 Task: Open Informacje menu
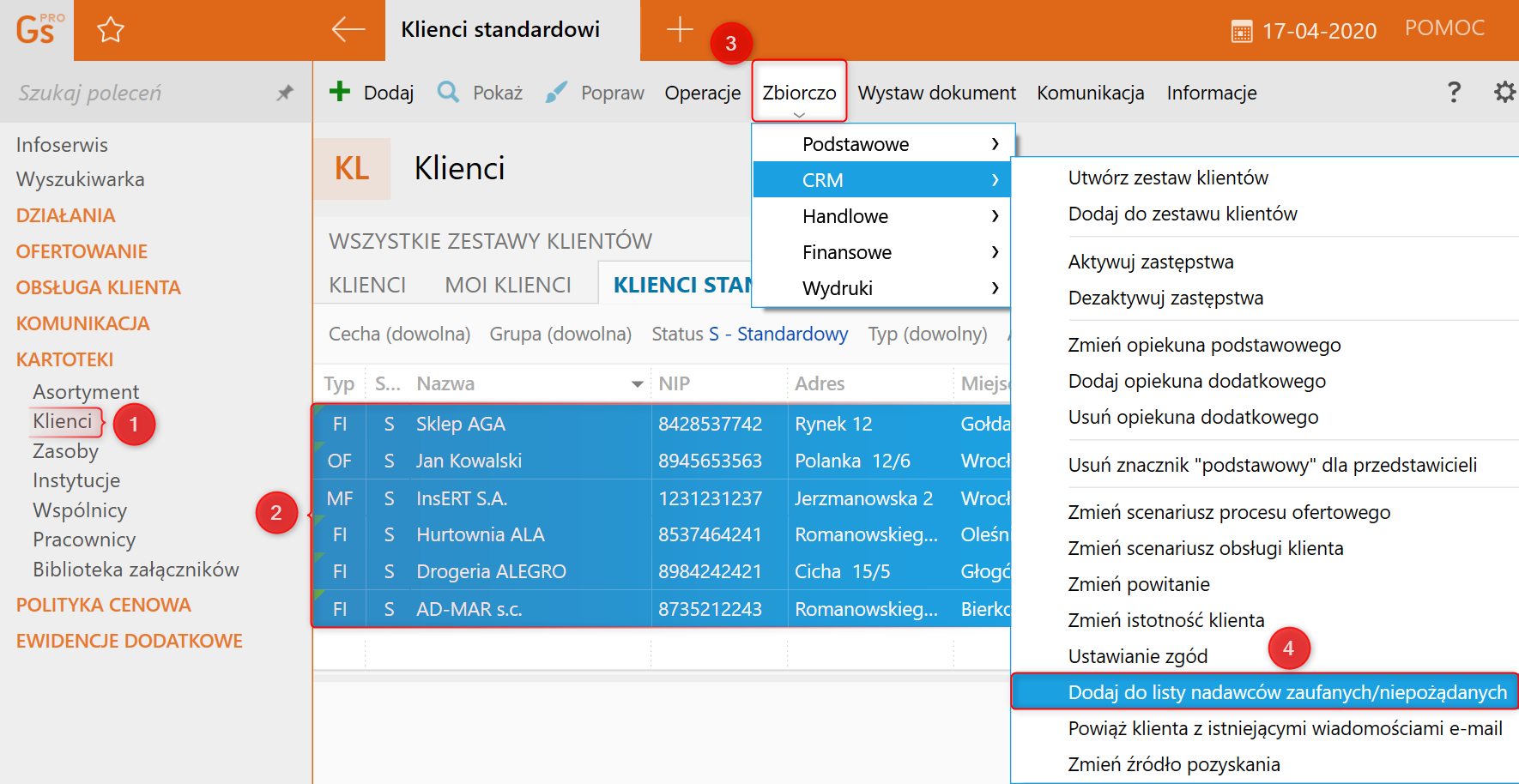pyautogui.click(x=1211, y=93)
